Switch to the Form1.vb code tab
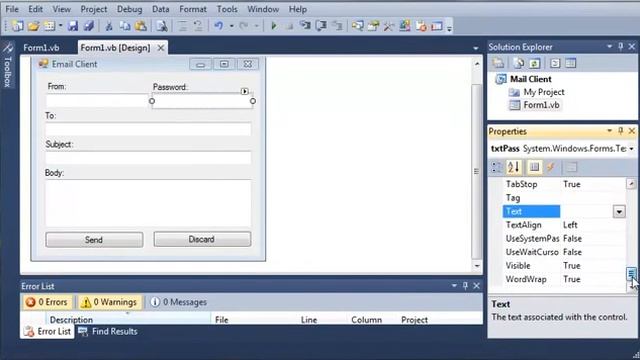Image resolution: width=640 pixels, height=360 pixels. coord(41,48)
